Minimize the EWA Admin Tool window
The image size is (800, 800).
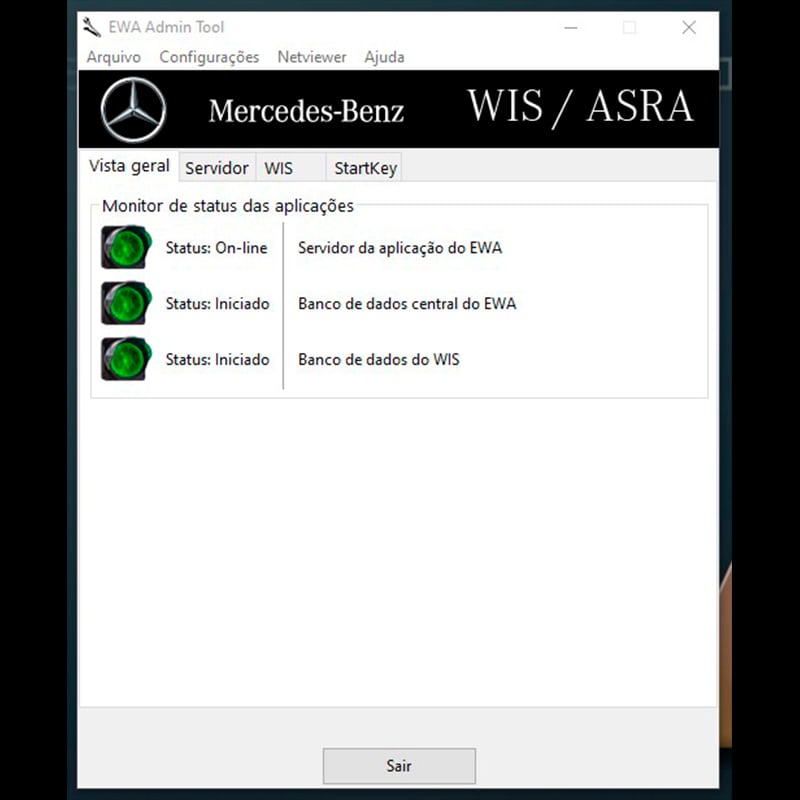pyautogui.click(x=571, y=28)
